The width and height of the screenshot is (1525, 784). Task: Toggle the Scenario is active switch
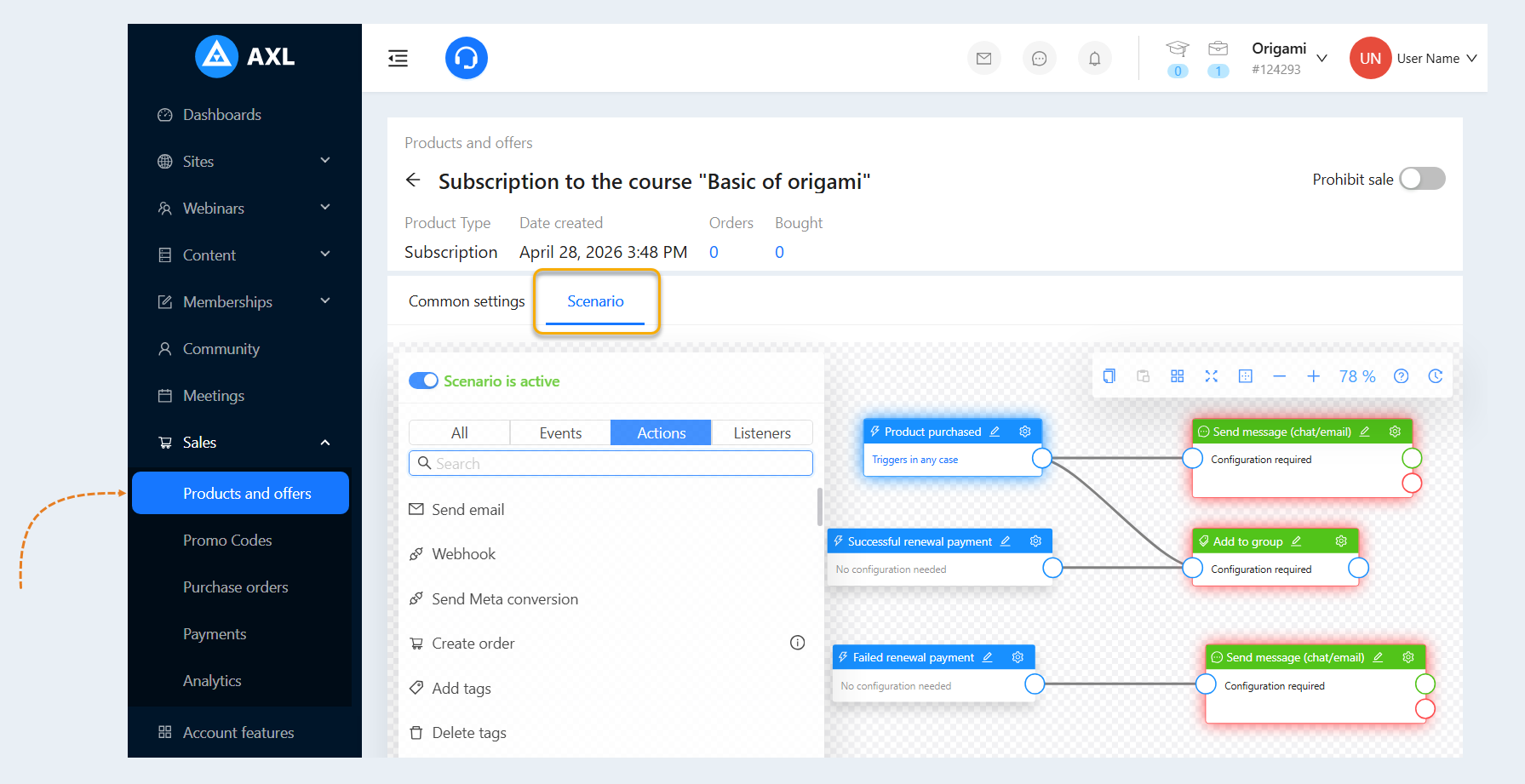pos(423,381)
